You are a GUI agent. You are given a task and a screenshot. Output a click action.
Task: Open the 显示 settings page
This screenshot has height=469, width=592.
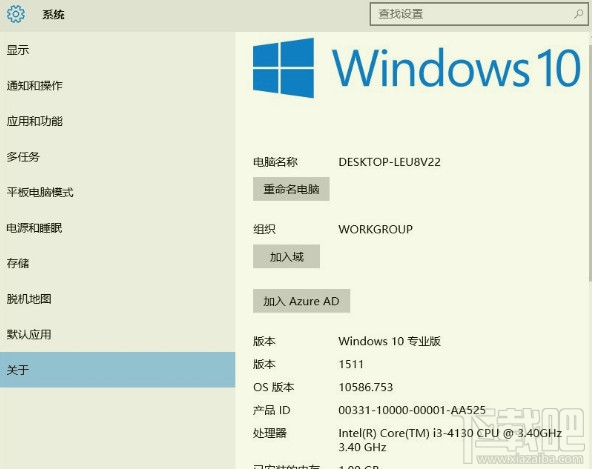pyautogui.click(x=117, y=50)
